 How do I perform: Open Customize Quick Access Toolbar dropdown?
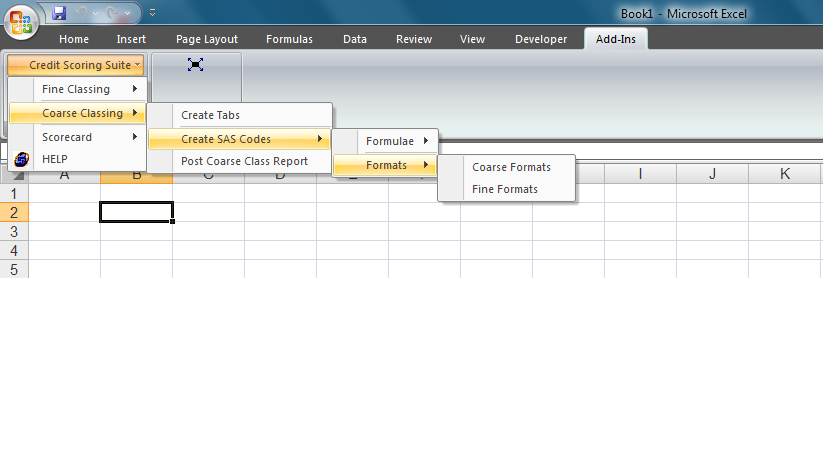click(x=152, y=13)
